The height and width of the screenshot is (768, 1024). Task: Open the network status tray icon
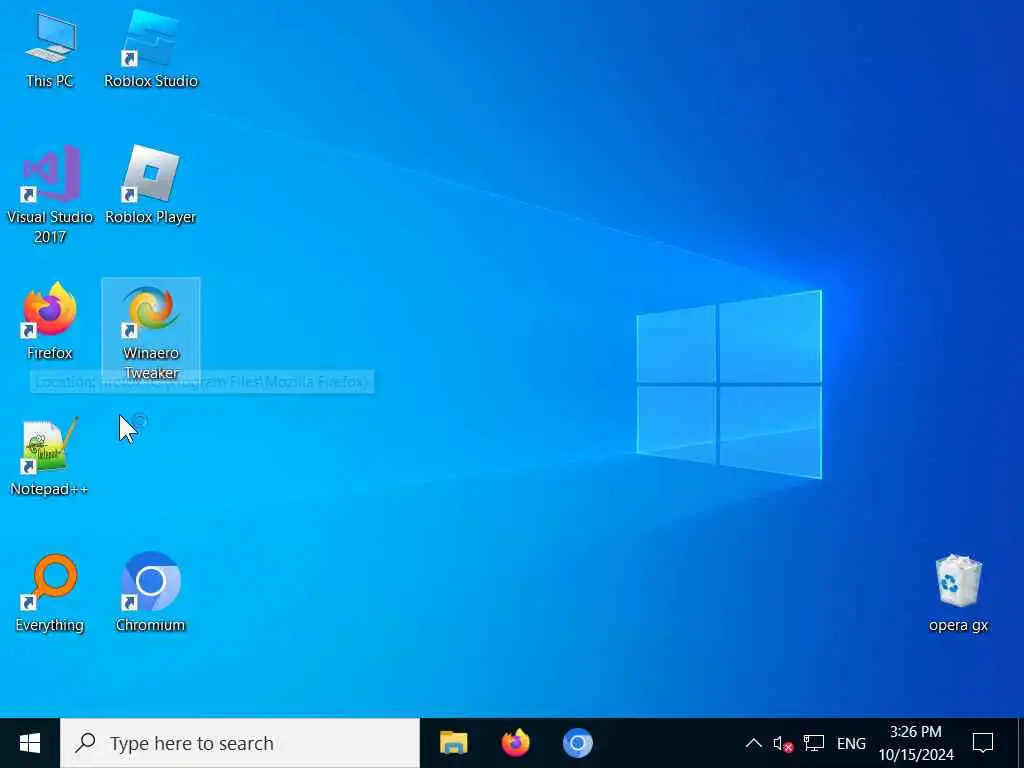click(814, 743)
